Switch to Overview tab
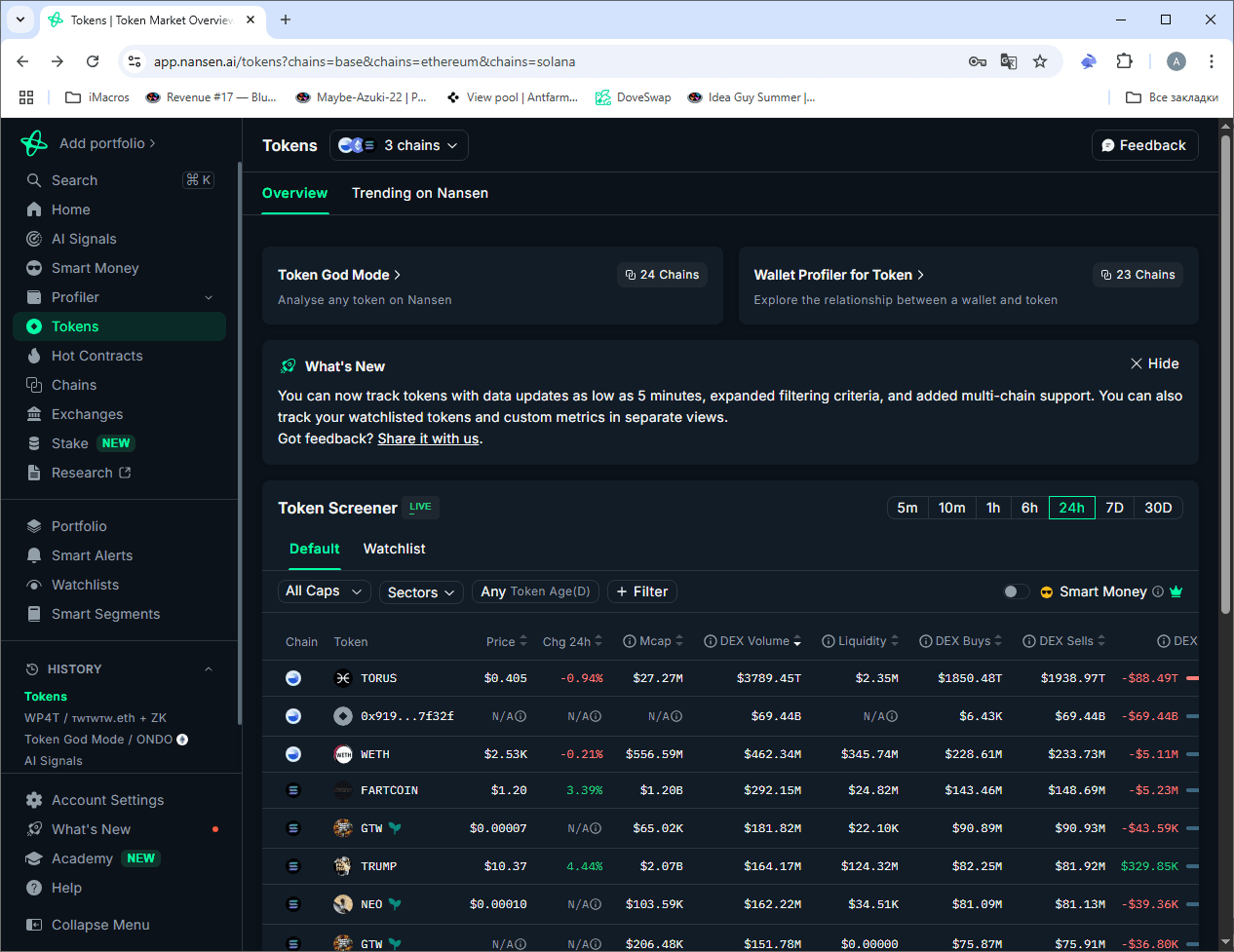This screenshot has height=952, width=1234. pos(294,193)
